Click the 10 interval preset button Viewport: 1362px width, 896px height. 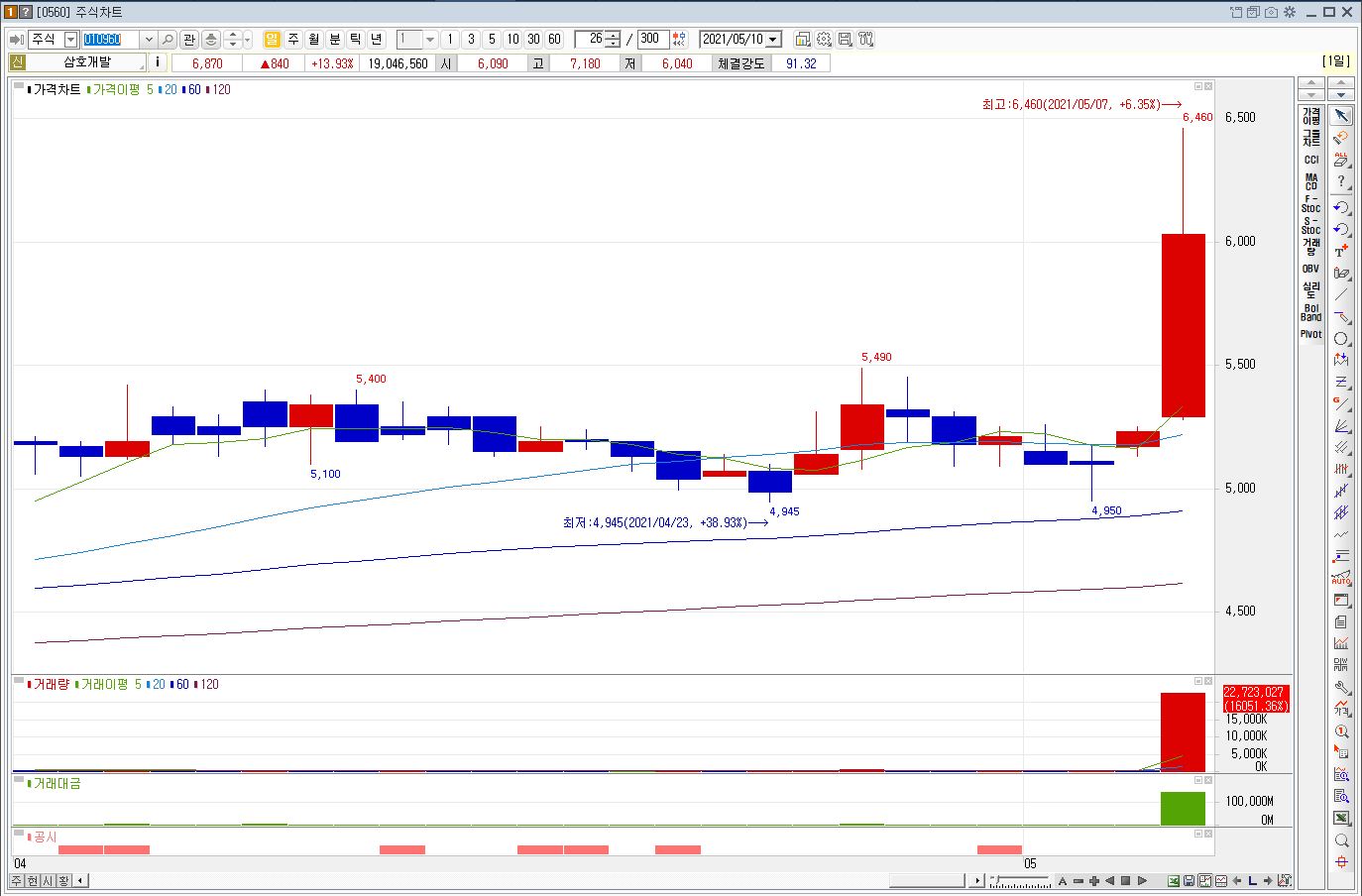point(512,40)
